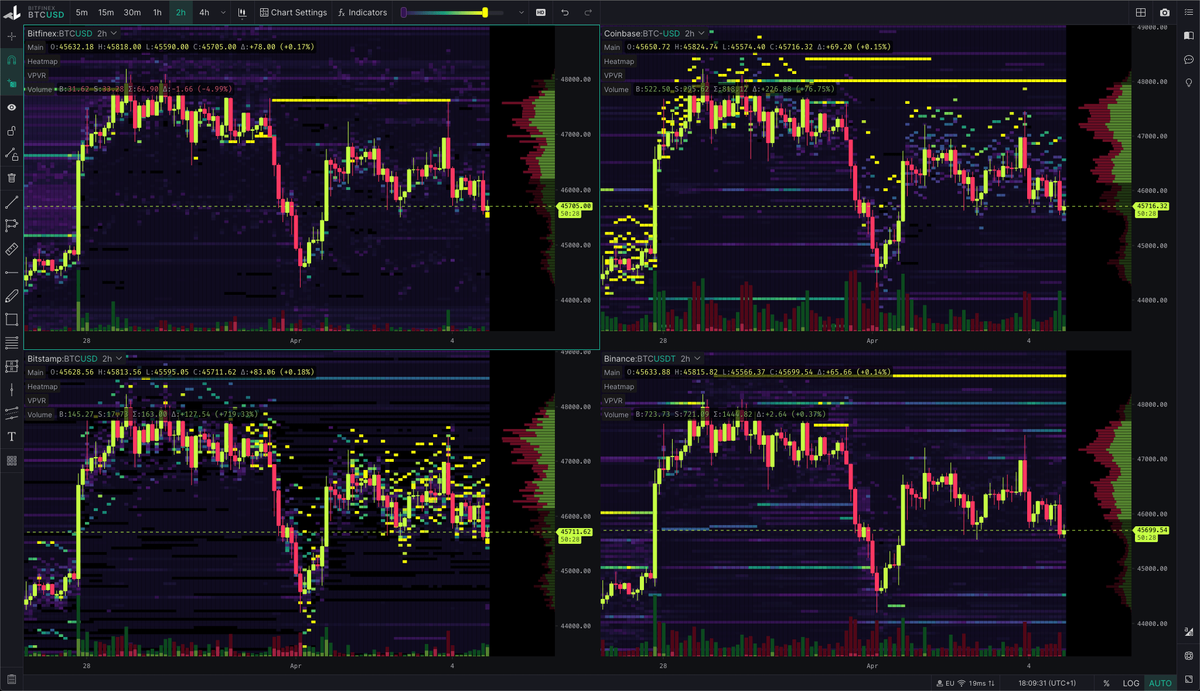Take a chart snapshot with the camera
Viewport: 1200px width, 691px height.
point(1165,13)
